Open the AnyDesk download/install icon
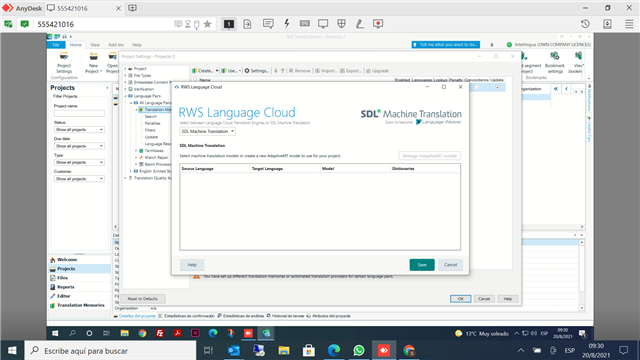The height and width of the screenshot is (360, 640). [x=607, y=24]
